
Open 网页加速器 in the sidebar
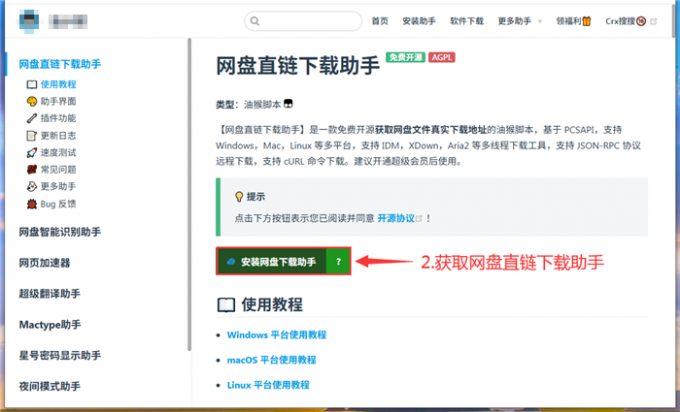tap(44, 263)
